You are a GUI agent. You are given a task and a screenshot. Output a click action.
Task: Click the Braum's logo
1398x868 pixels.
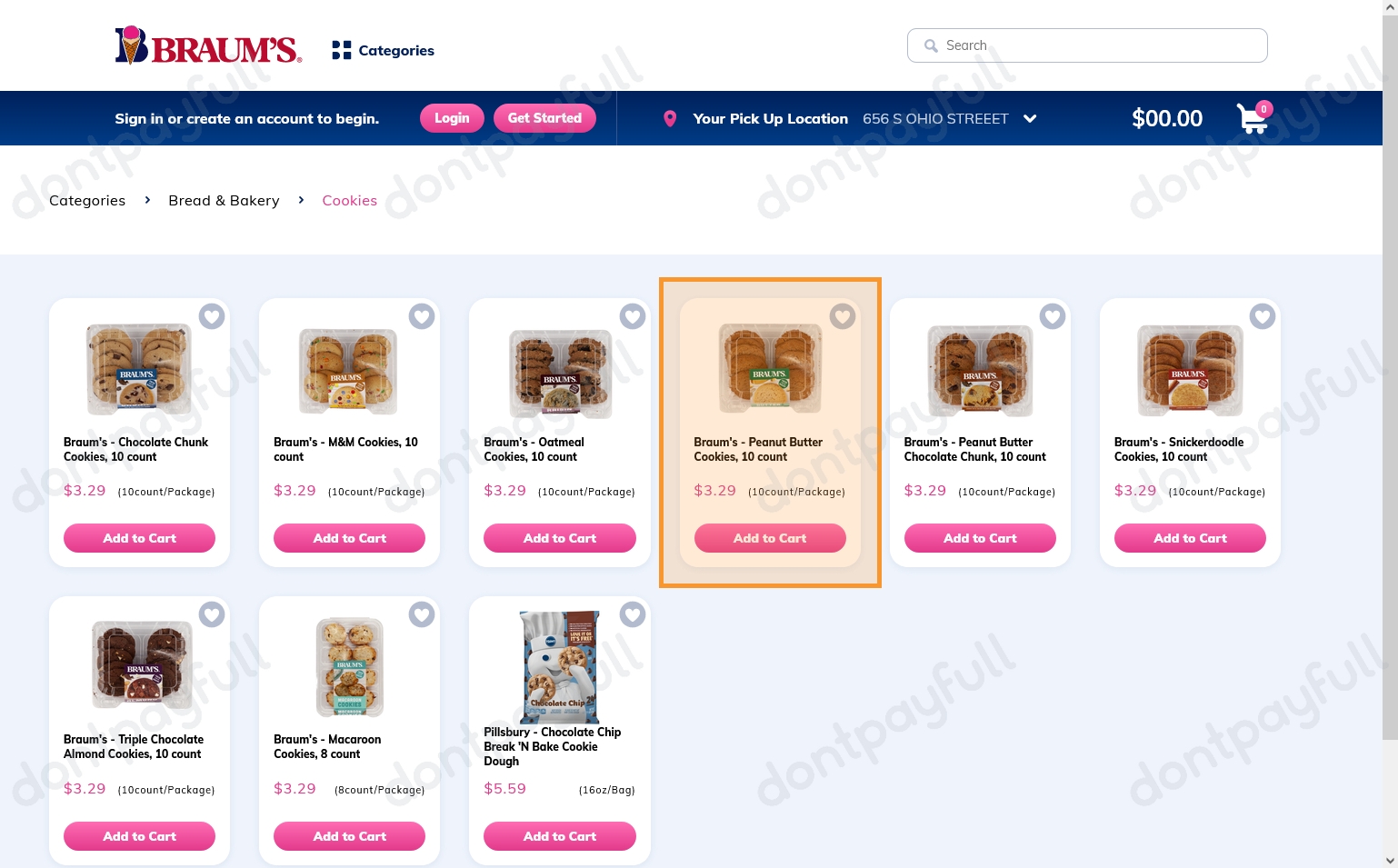(x=208, y=45)
